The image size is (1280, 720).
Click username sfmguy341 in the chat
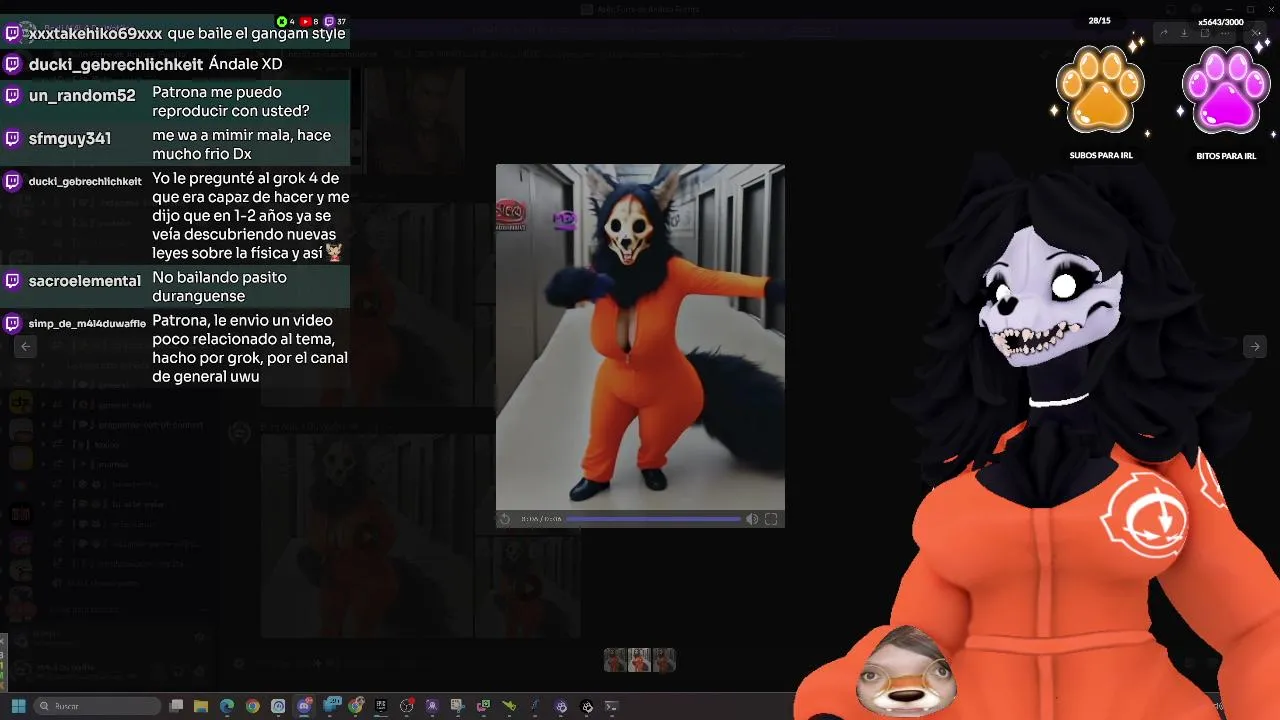click(x=70, y=139)
